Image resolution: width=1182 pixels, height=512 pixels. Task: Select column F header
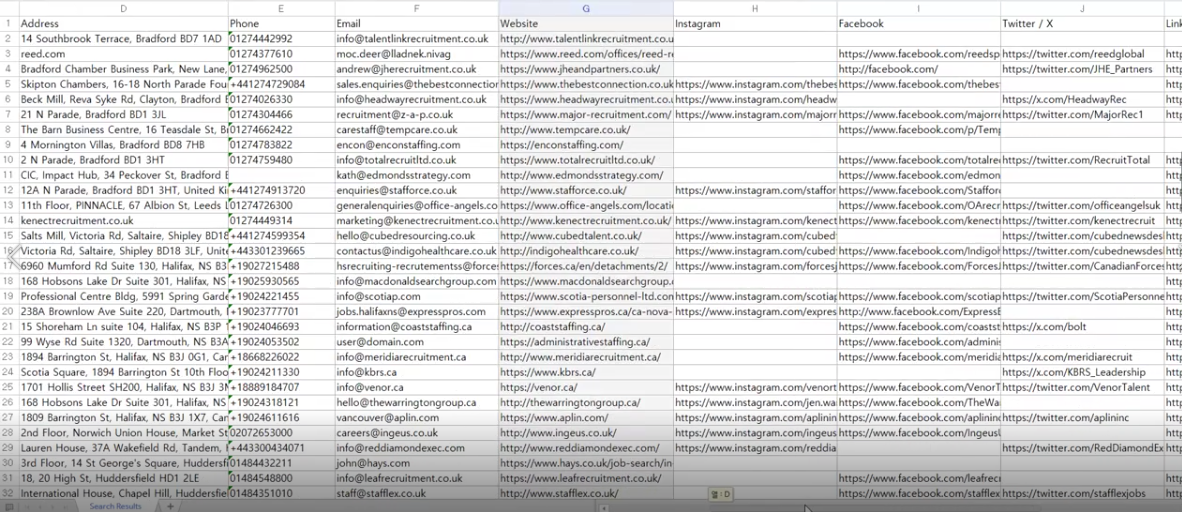click(416, 8)
